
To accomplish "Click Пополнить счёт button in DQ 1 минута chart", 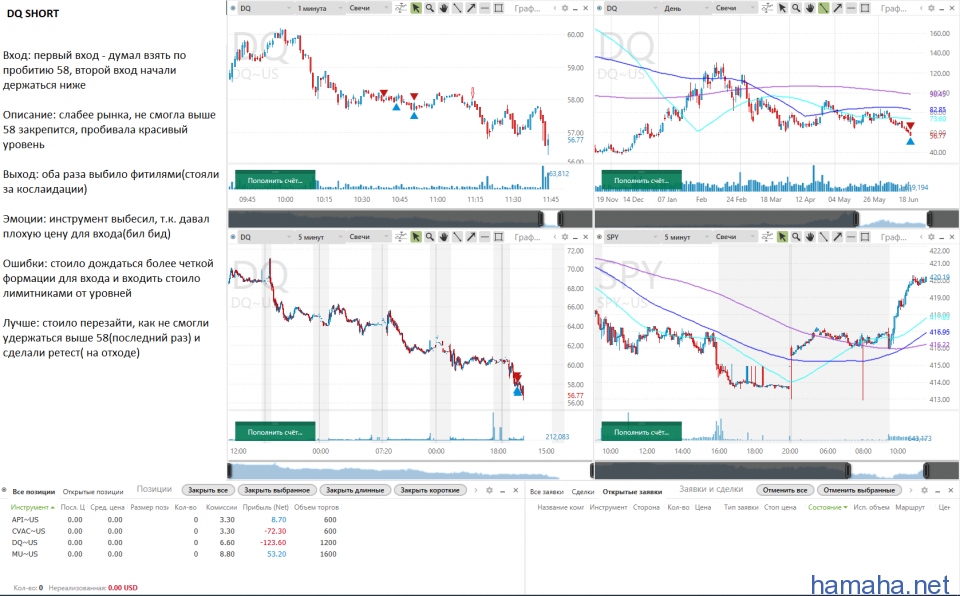I will tap(275, 180).
